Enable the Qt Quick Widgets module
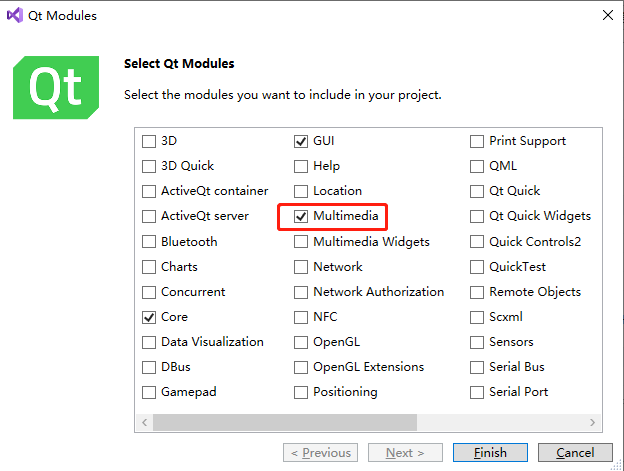 (x=477, y=216)
